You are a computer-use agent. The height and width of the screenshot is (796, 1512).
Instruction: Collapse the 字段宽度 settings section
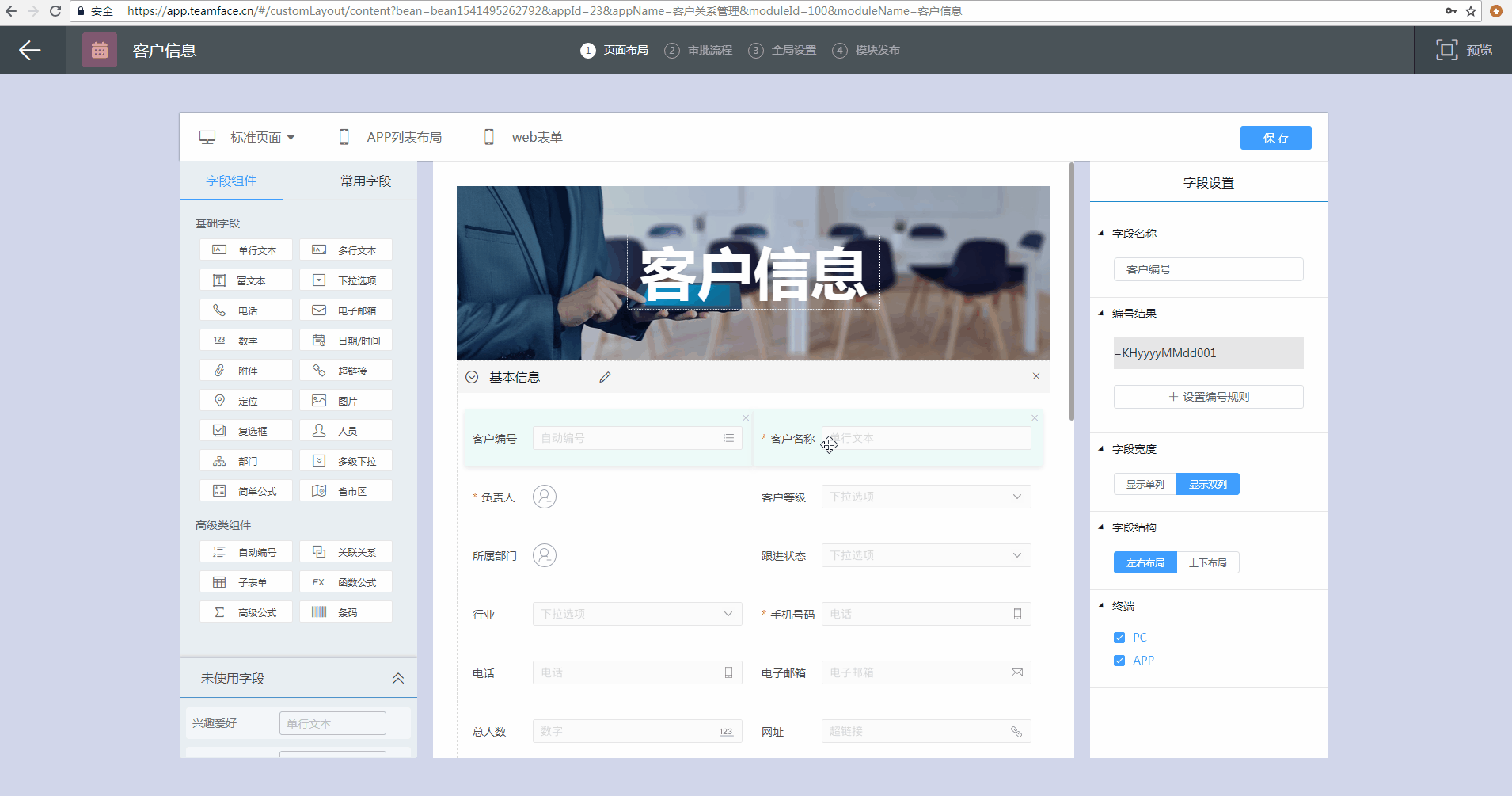pyautogui.click(x=1100, y=449)
